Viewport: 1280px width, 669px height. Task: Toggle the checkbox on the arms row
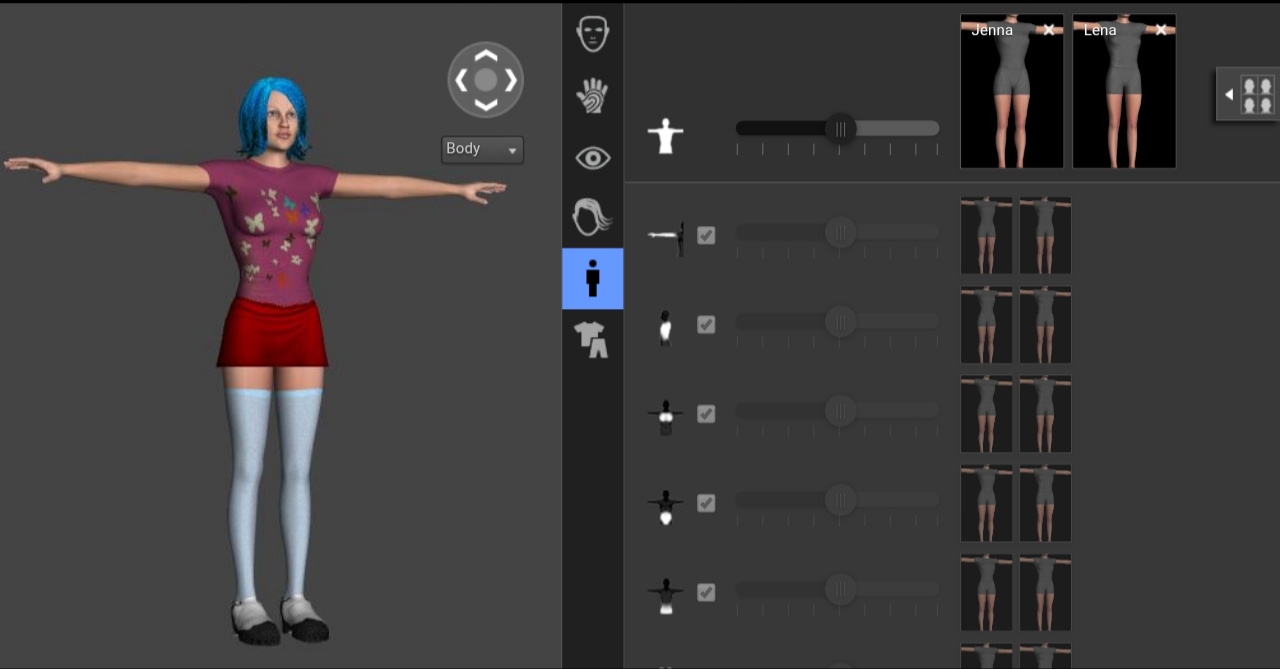tap(706, 235)
